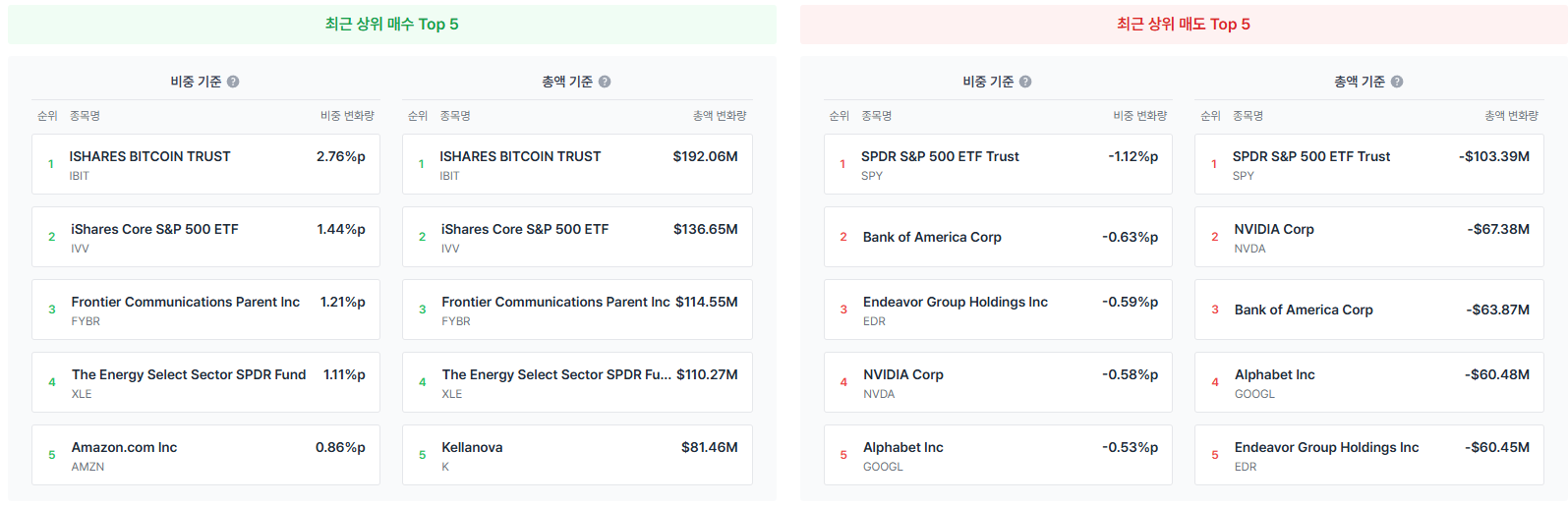This screenshot has height=507, width=1568.
Task: Select Kellanova $81.46M entry
Action: tap(577, 455)
